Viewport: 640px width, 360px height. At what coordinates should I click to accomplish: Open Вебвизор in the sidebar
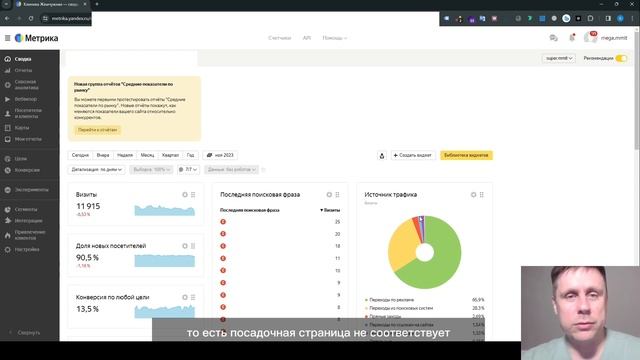(x=26, y=99)
